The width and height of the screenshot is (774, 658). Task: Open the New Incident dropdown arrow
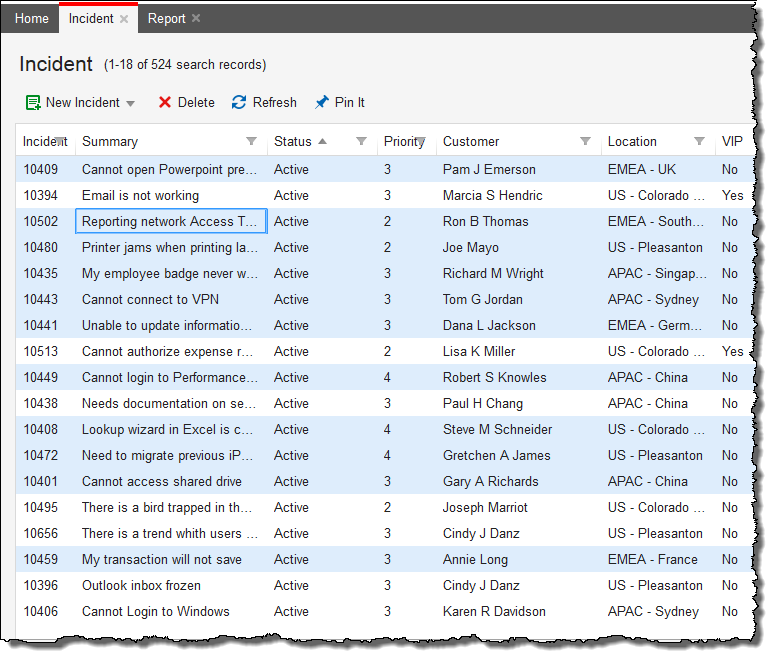pos(130,104)
